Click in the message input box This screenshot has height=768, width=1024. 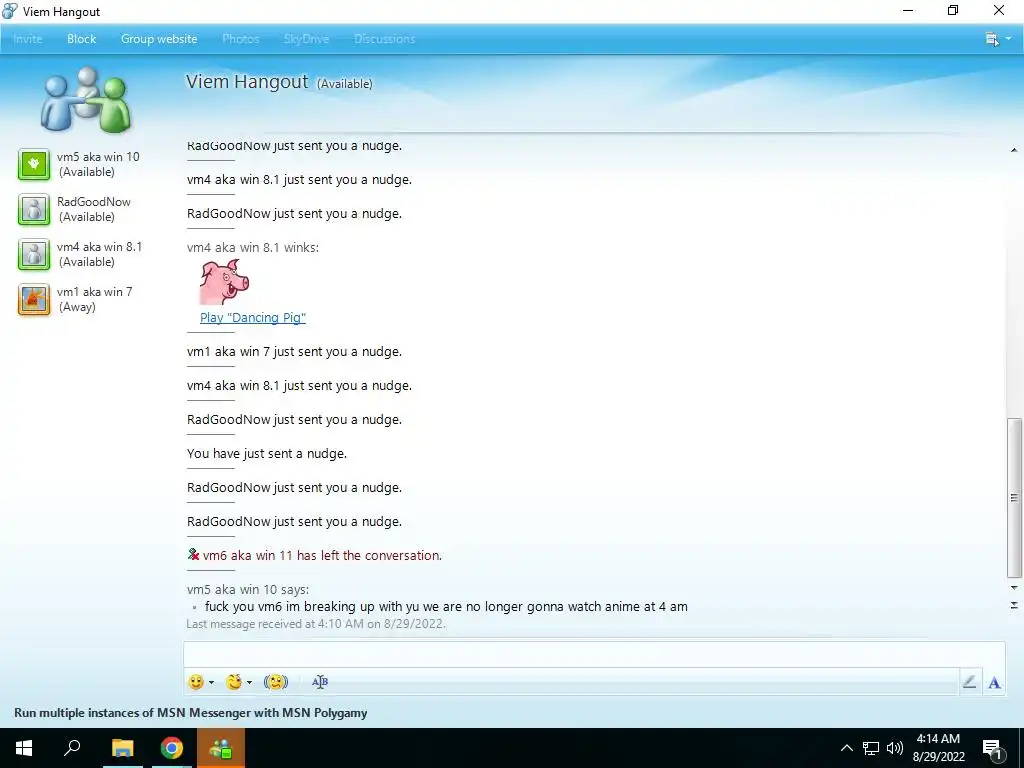pyautogui.click(x=594, y=654)
